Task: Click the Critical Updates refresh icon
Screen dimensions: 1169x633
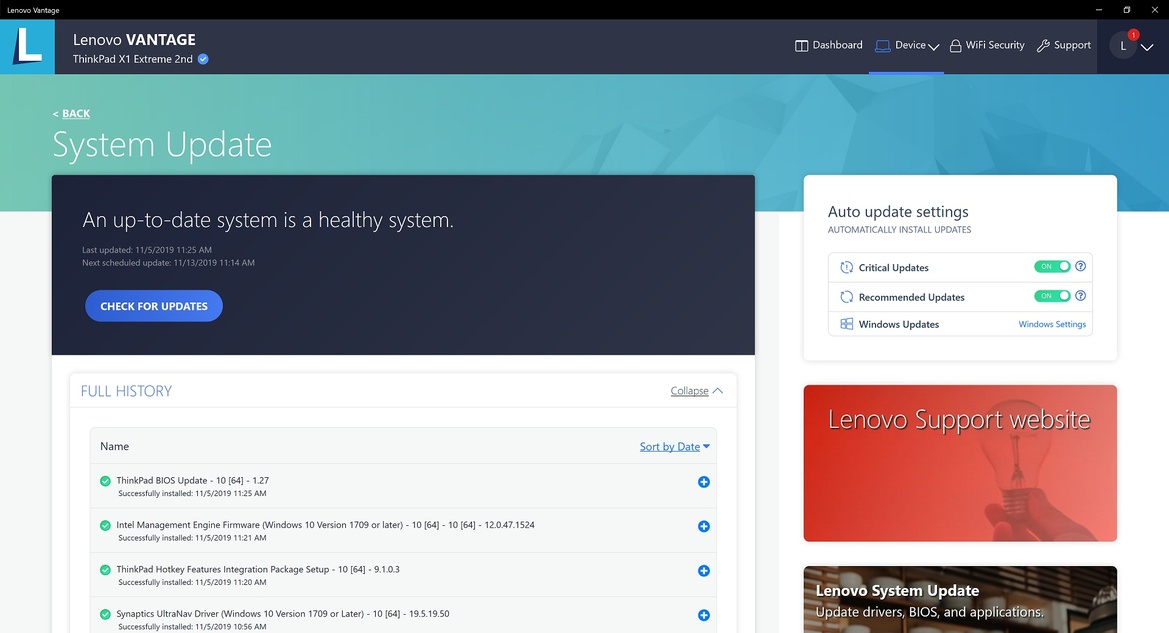Action: coord(846,268)
